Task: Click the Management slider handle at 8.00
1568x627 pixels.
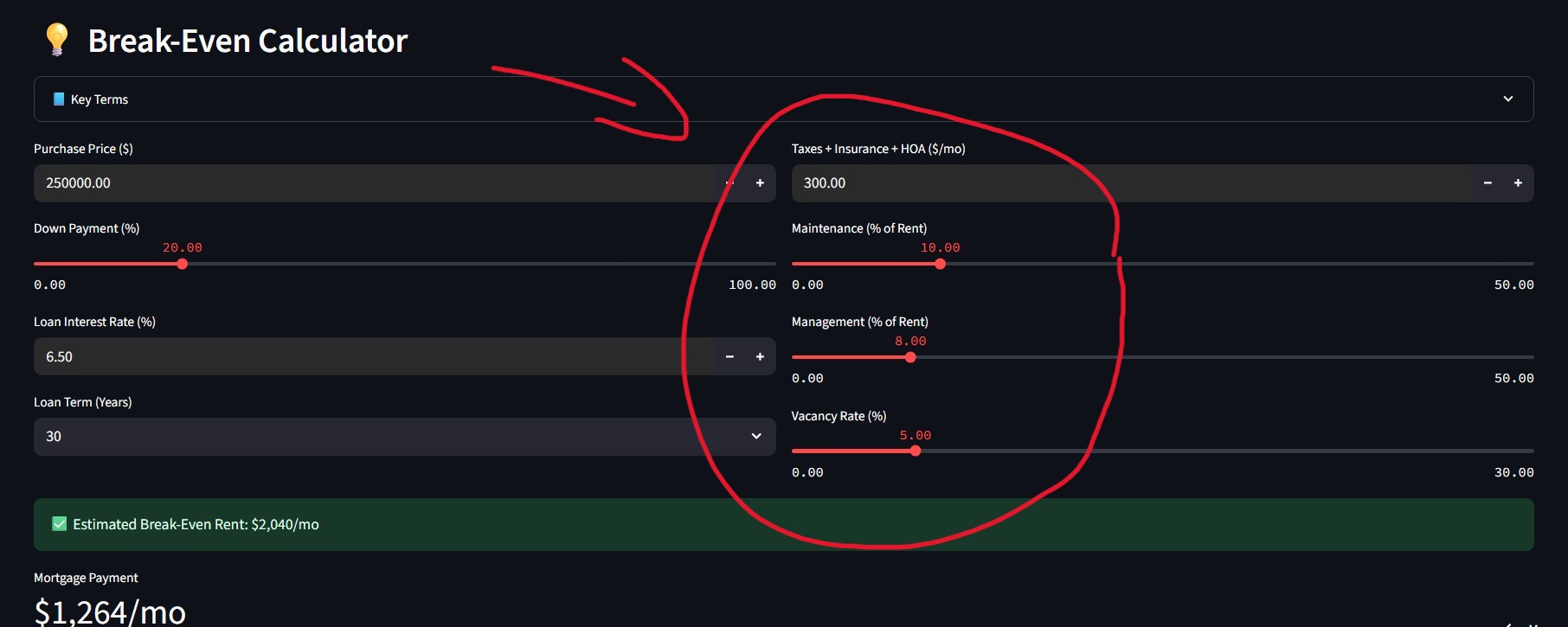Action: (x=910, y=357)
